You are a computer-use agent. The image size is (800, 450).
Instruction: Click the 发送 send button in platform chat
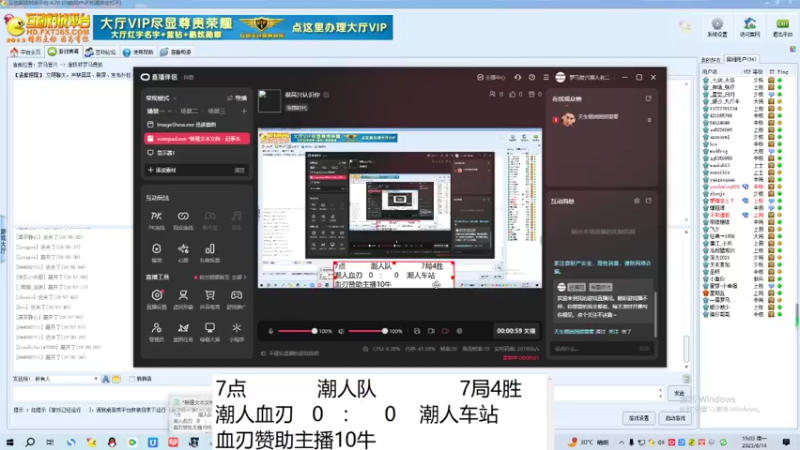[679, 393]
